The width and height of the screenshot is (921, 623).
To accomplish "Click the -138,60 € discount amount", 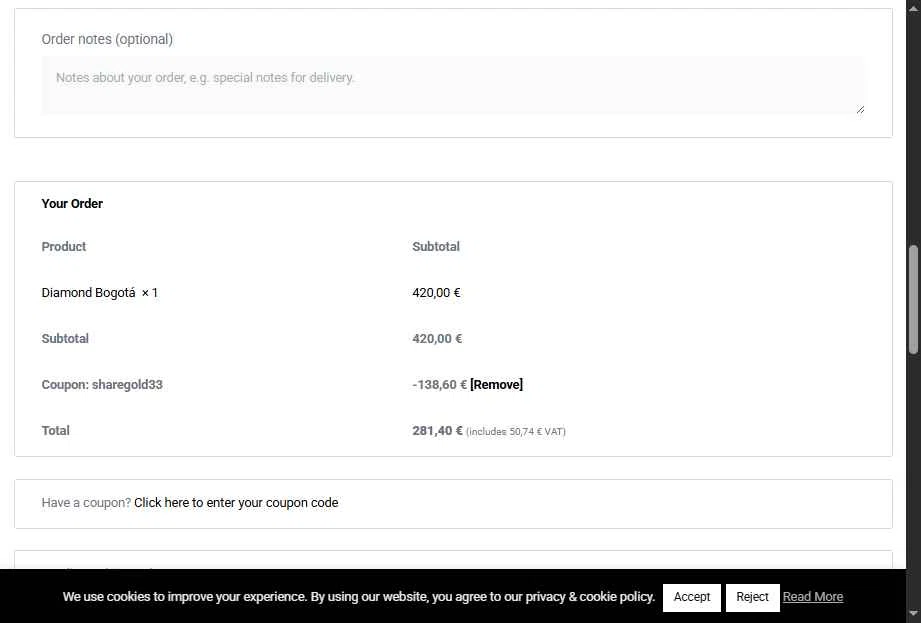I will [439, 385].
